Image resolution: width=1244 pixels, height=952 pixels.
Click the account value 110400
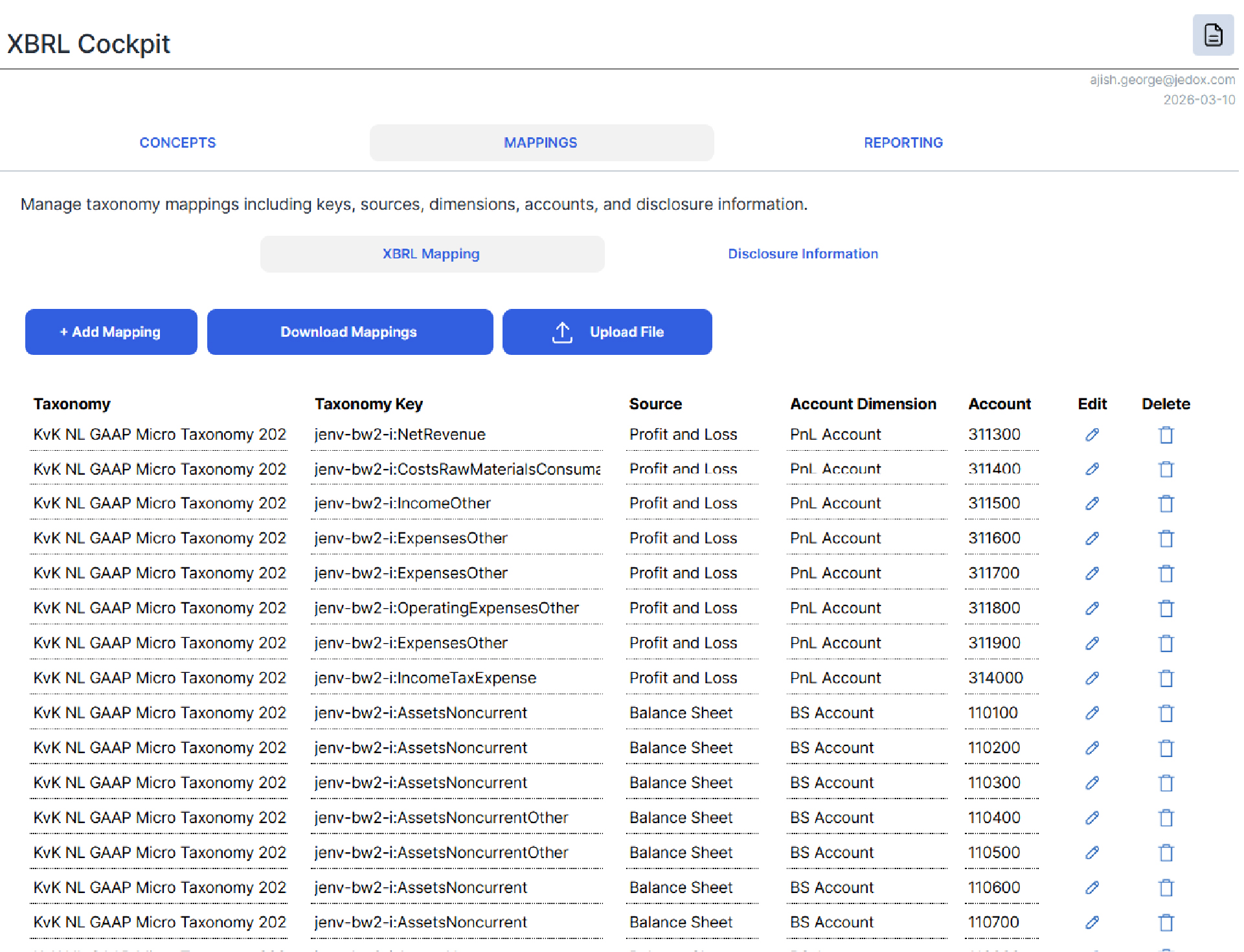click(x=994, y=818)
